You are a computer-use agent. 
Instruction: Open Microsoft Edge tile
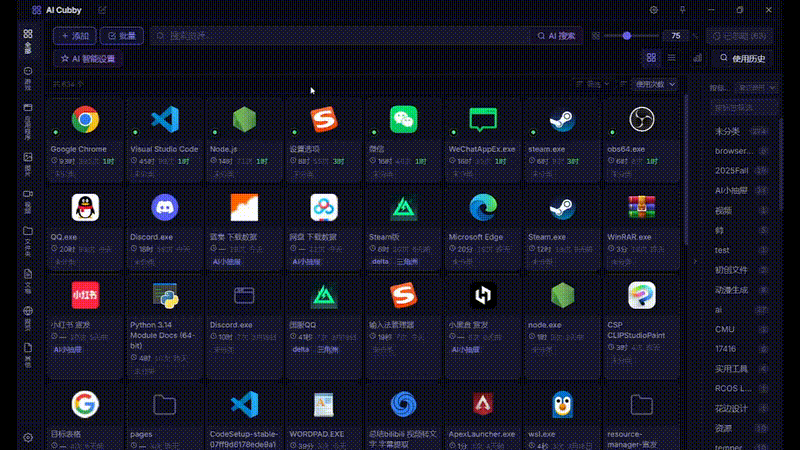(x=483, y=228)
